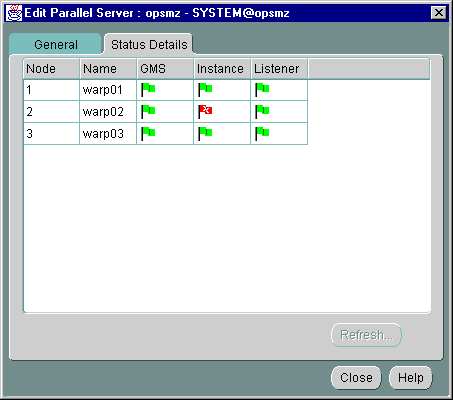The image size is (453, 400).
Task: Click the green Instance flag for warp03
Action: tap(205, 133)
